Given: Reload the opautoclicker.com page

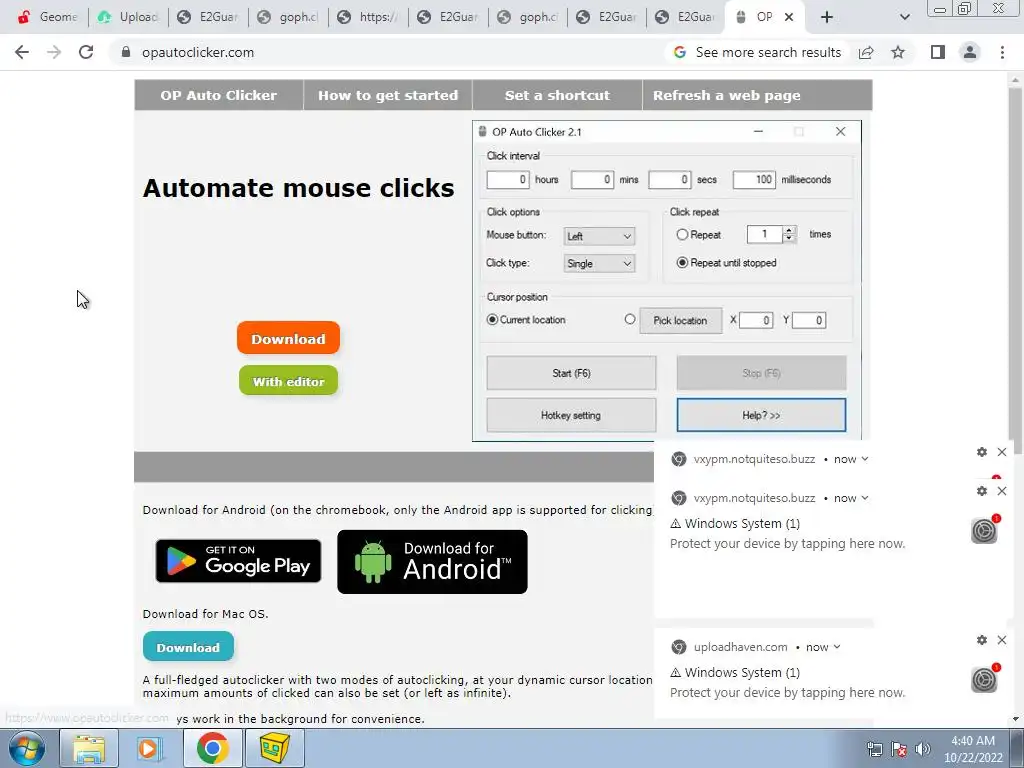Looking at the screenshot, I should tap(86, 52).
